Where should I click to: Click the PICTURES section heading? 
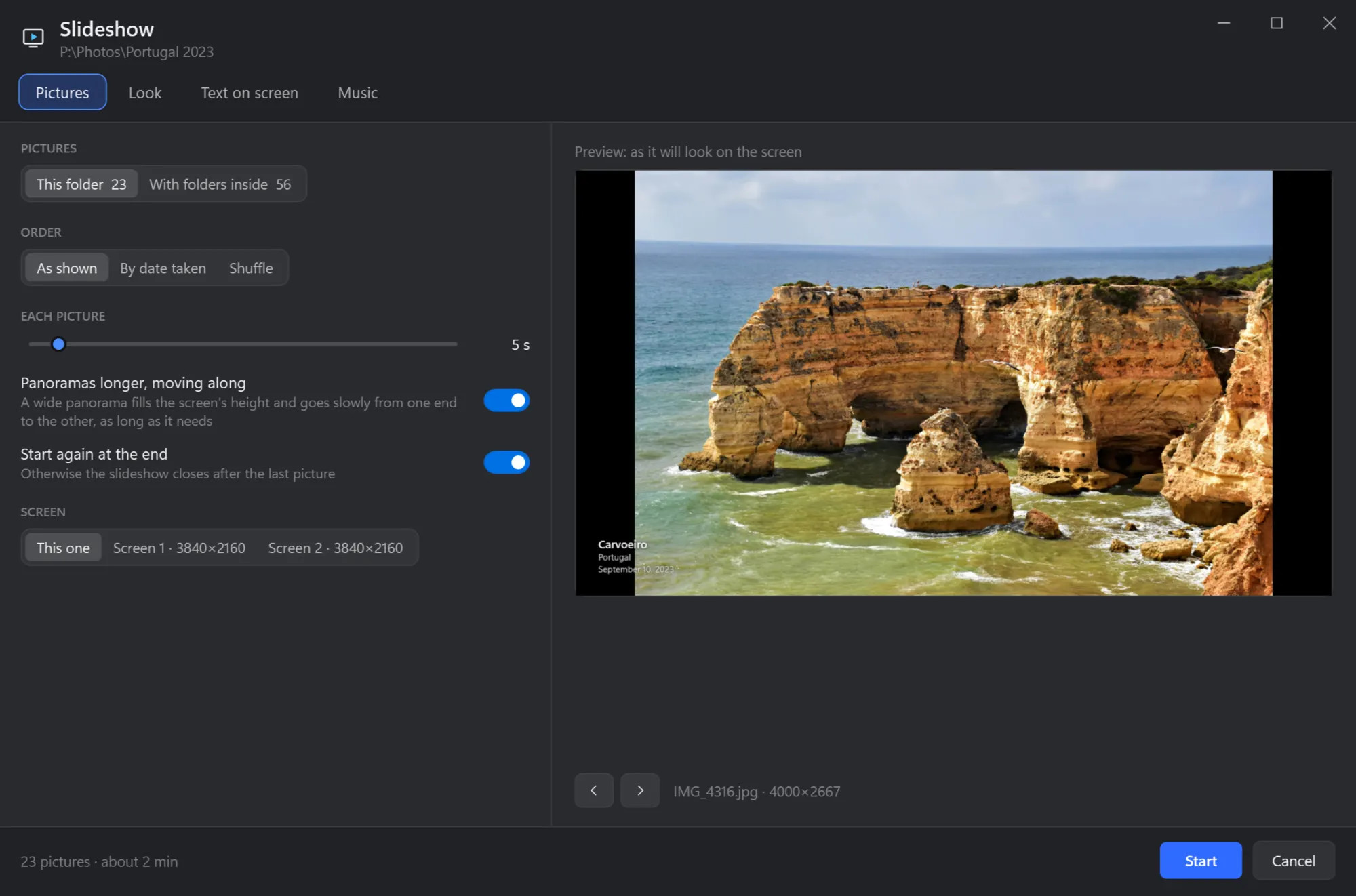pyautogui.click(x=49, y=148)
